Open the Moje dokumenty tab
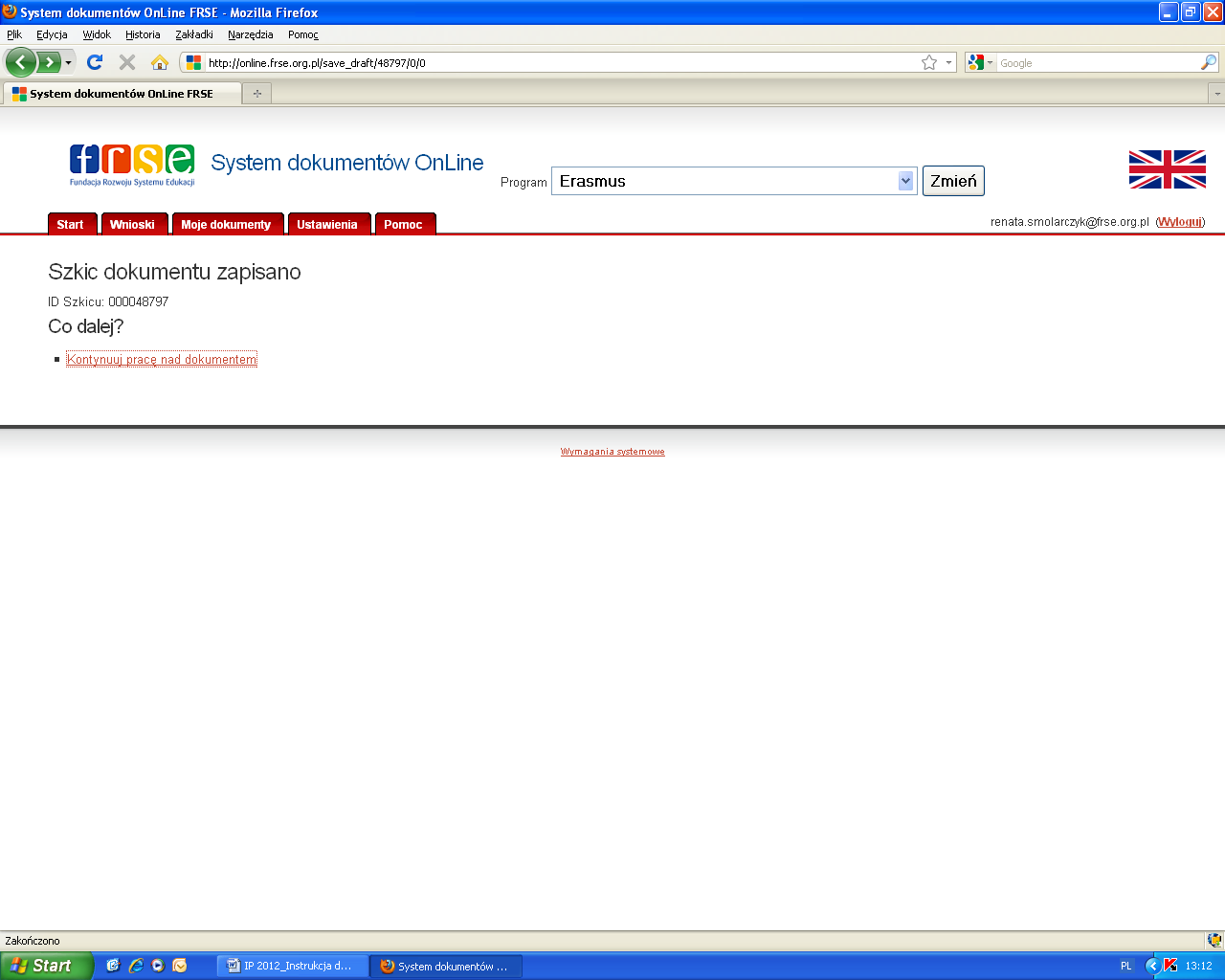 [228, 224]
